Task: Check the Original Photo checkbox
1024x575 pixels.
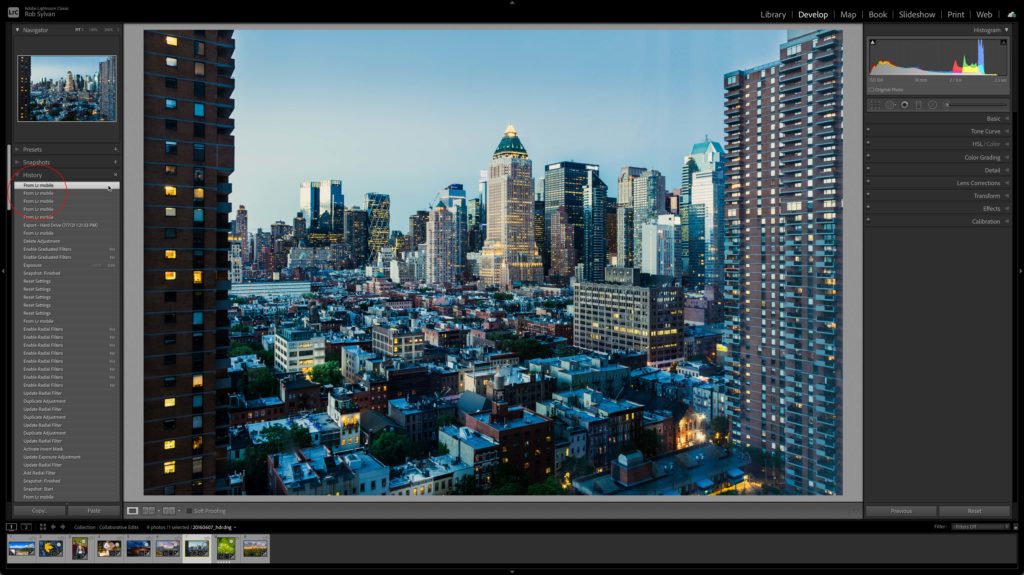Action: [x=872, y=90]
